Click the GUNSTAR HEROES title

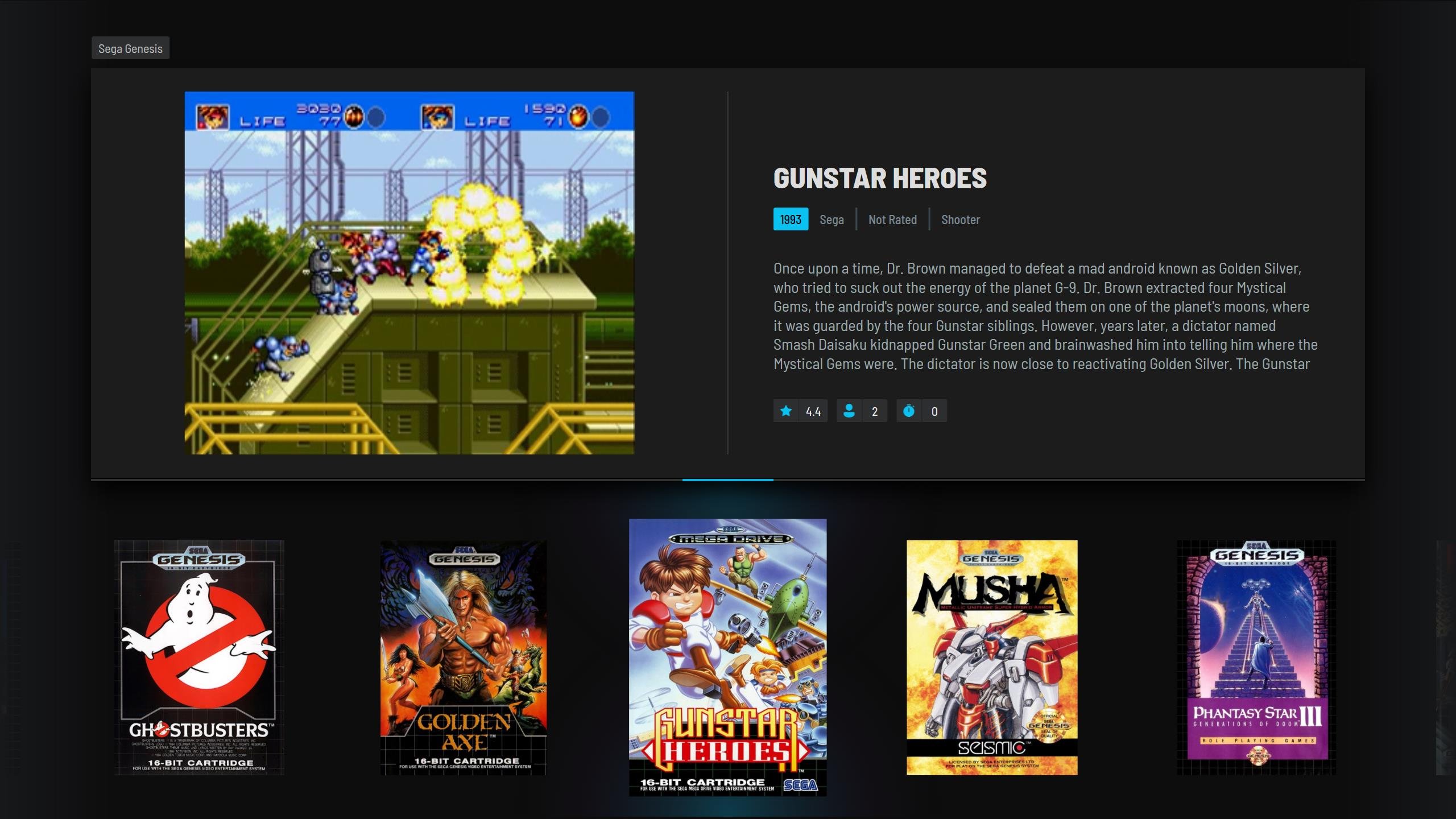point(880,178)
